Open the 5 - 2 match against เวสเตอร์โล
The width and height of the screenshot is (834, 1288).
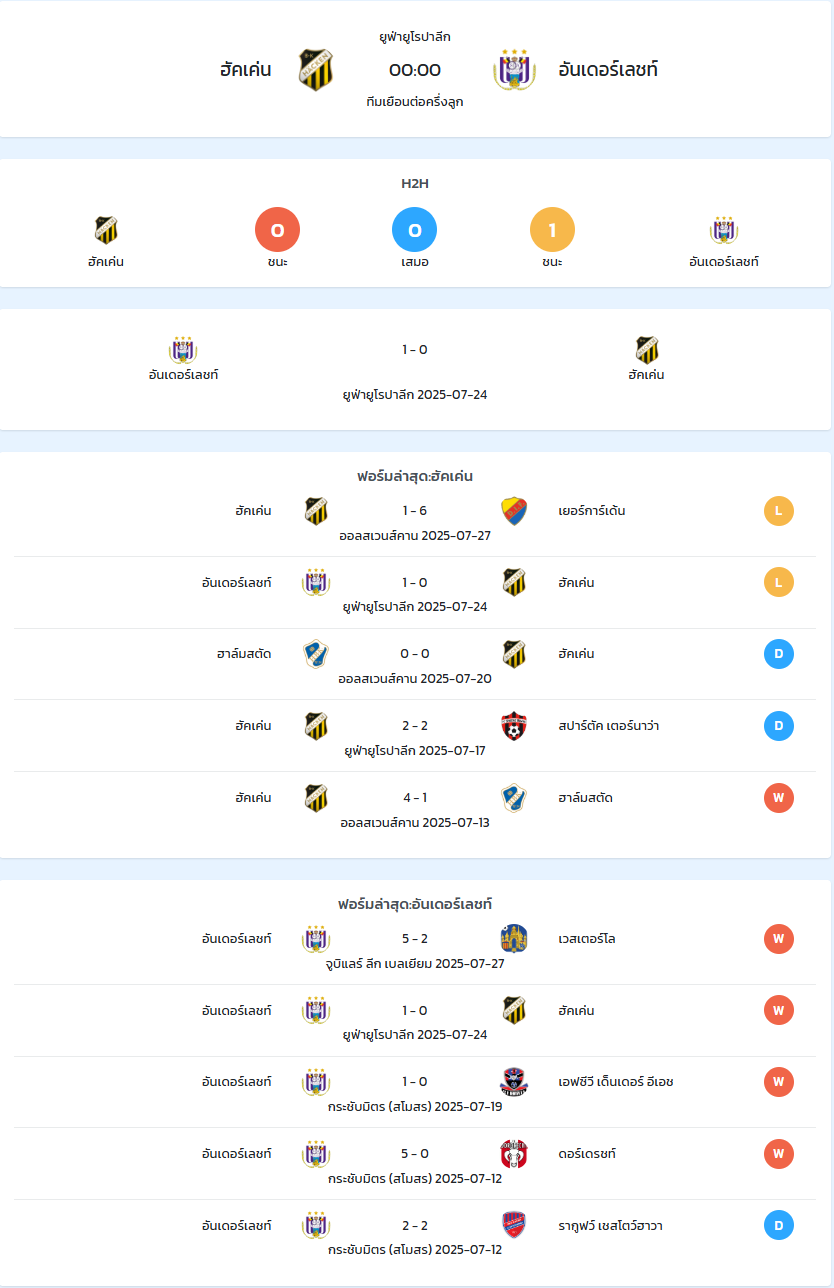coord(415,949)
